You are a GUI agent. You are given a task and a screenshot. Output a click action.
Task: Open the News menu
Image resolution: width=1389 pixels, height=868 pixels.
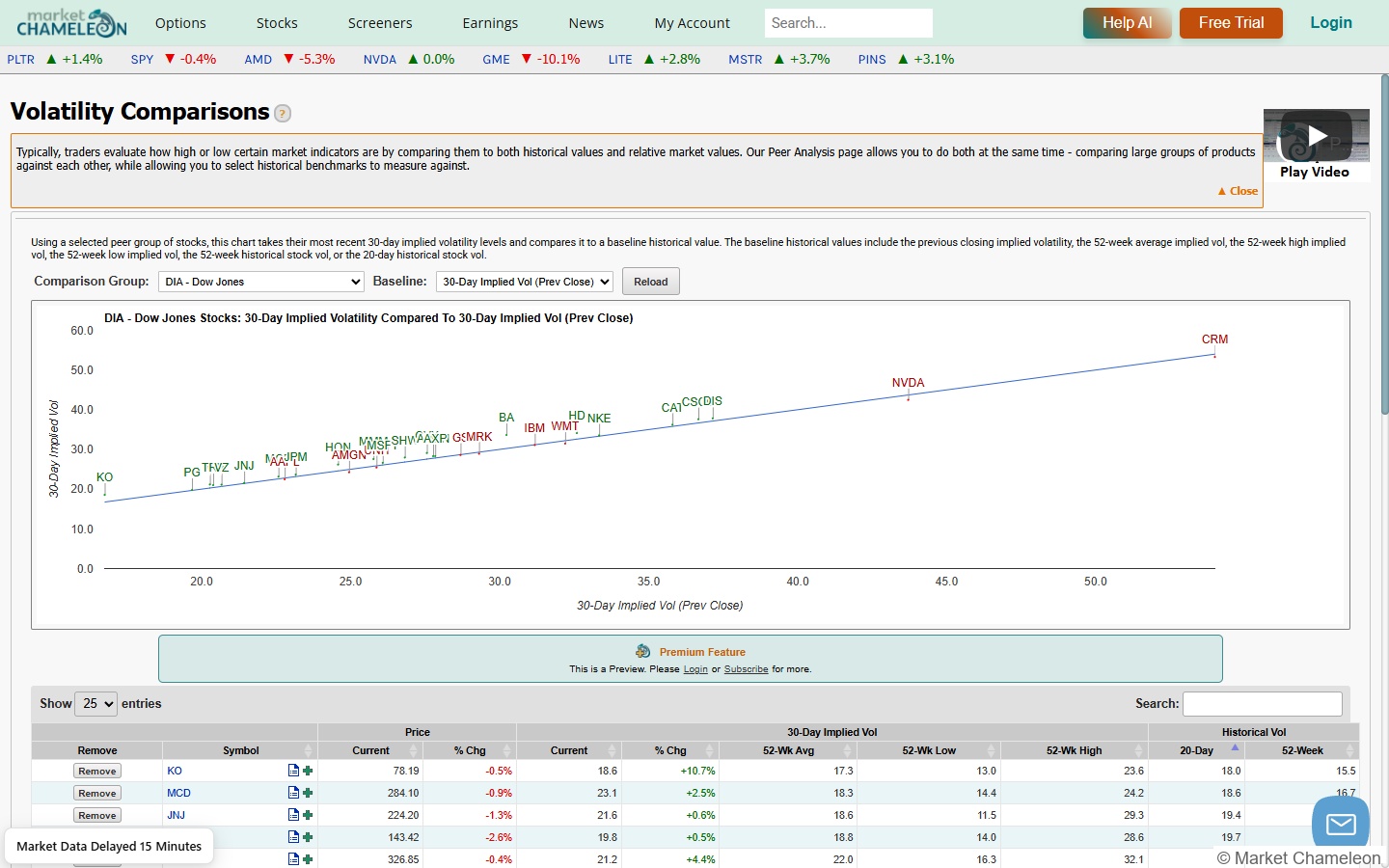(x=586, y=23)
